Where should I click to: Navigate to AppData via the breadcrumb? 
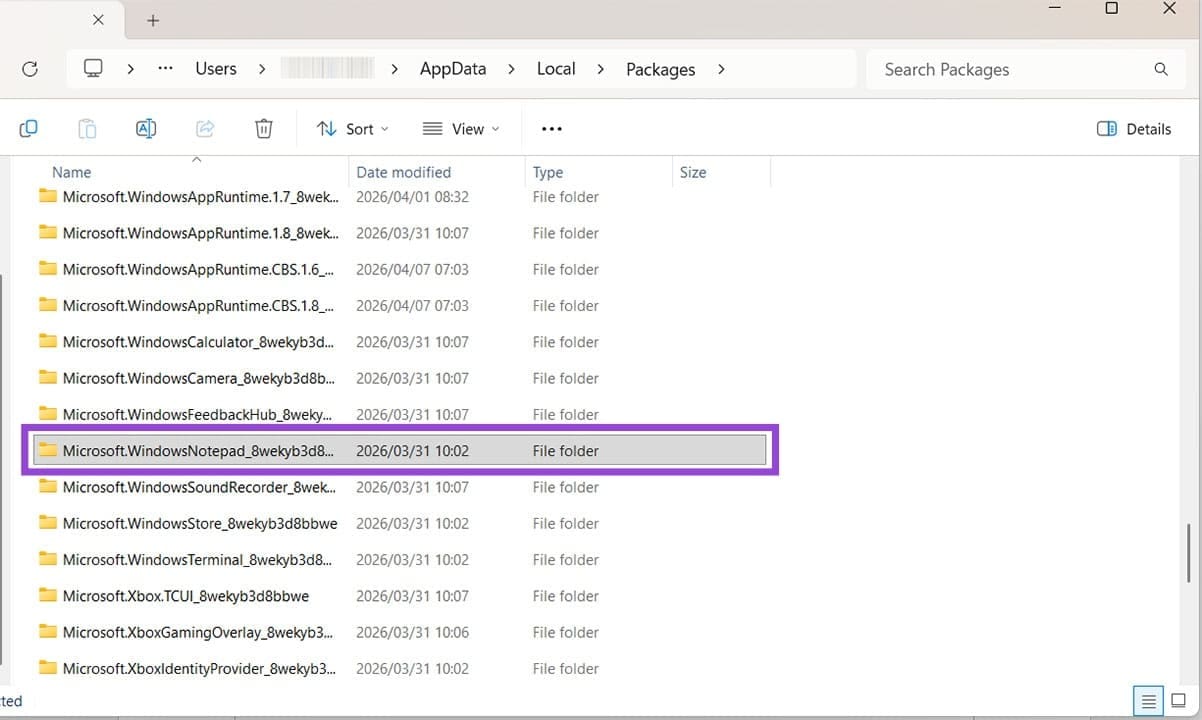452,68
